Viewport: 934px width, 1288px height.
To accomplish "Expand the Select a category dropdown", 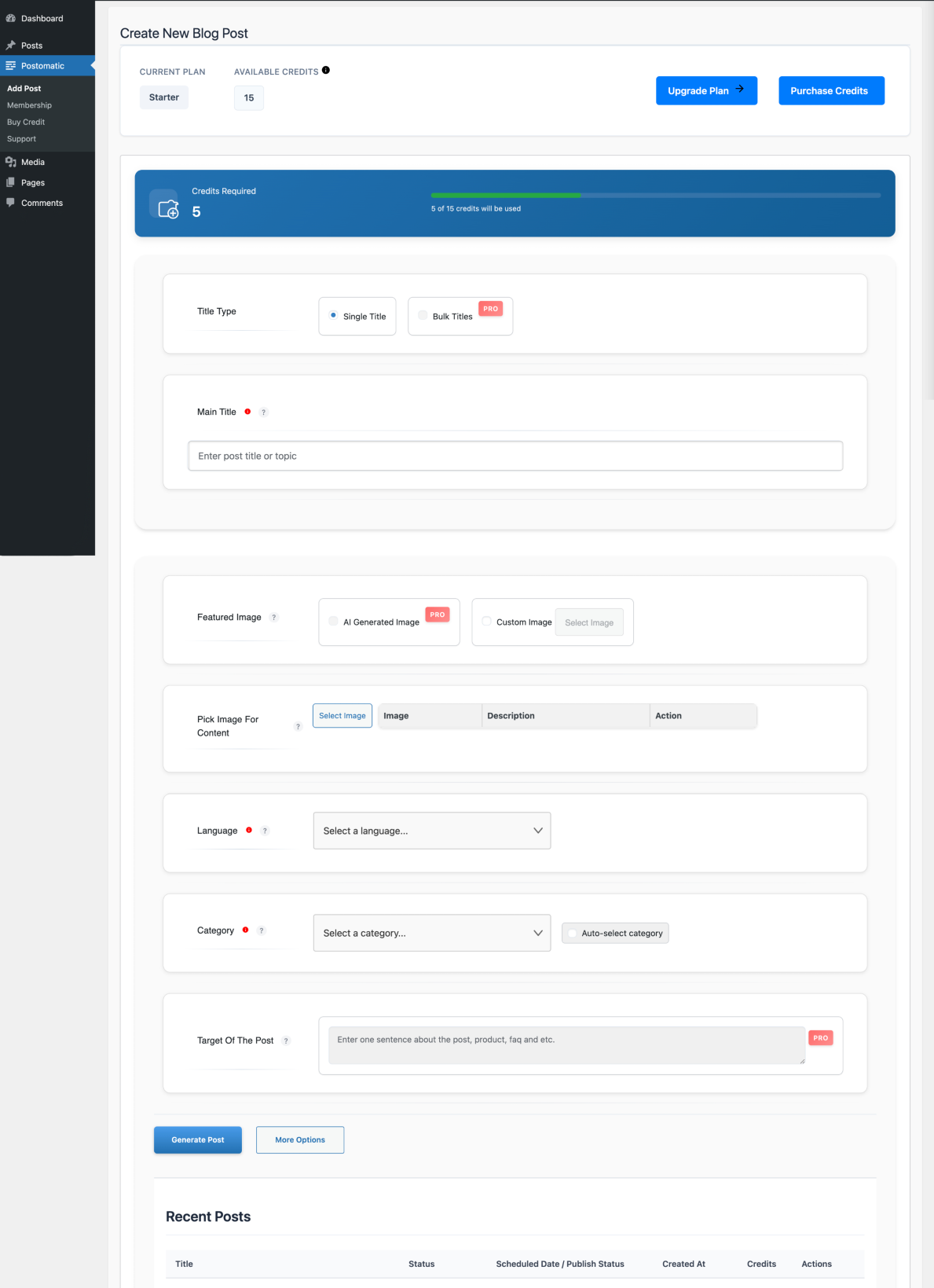I will point(432,933).
